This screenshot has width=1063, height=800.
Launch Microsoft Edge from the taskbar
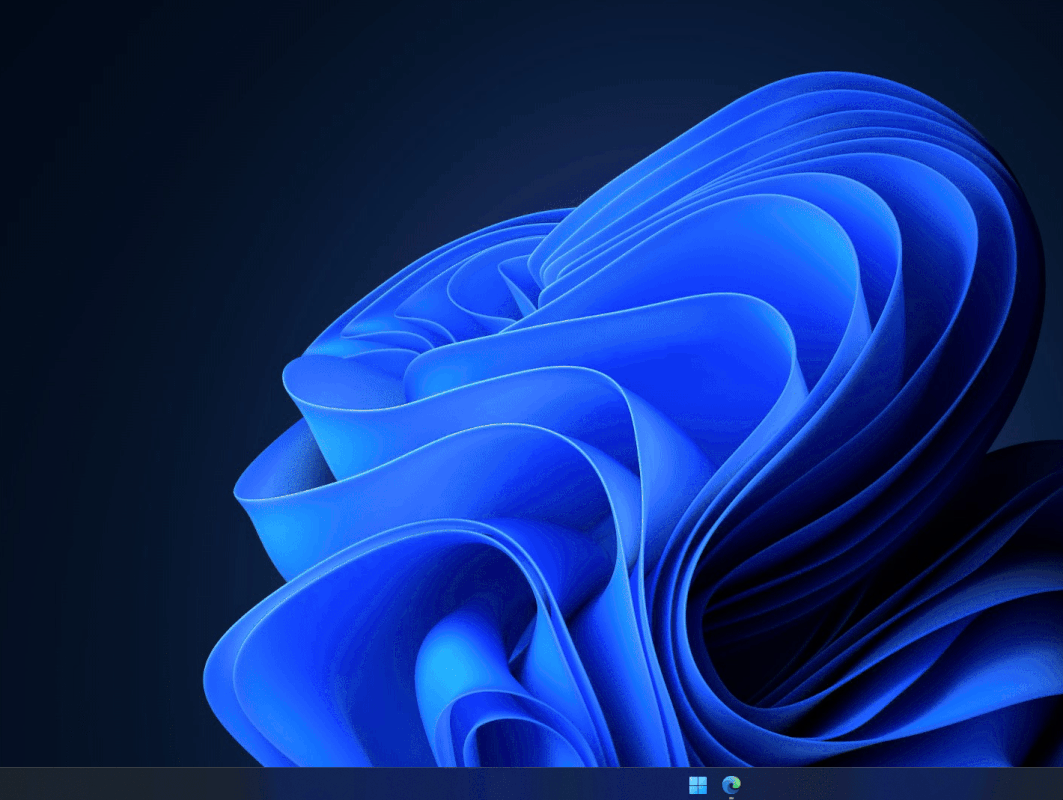(x=731, y=785)
